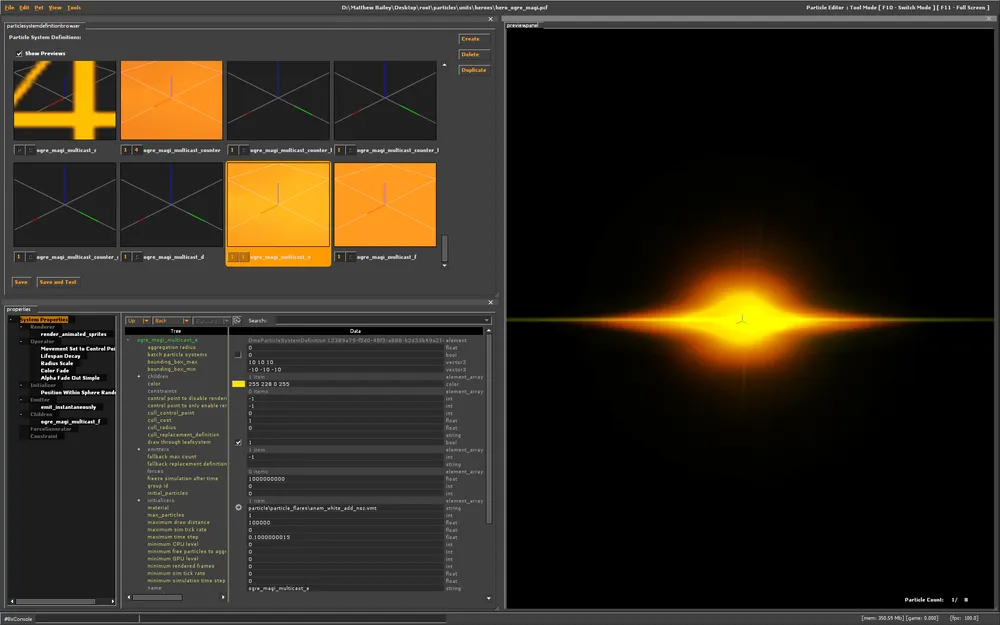Click the scroll-down arrow of the Data column

tap(489, 600)
